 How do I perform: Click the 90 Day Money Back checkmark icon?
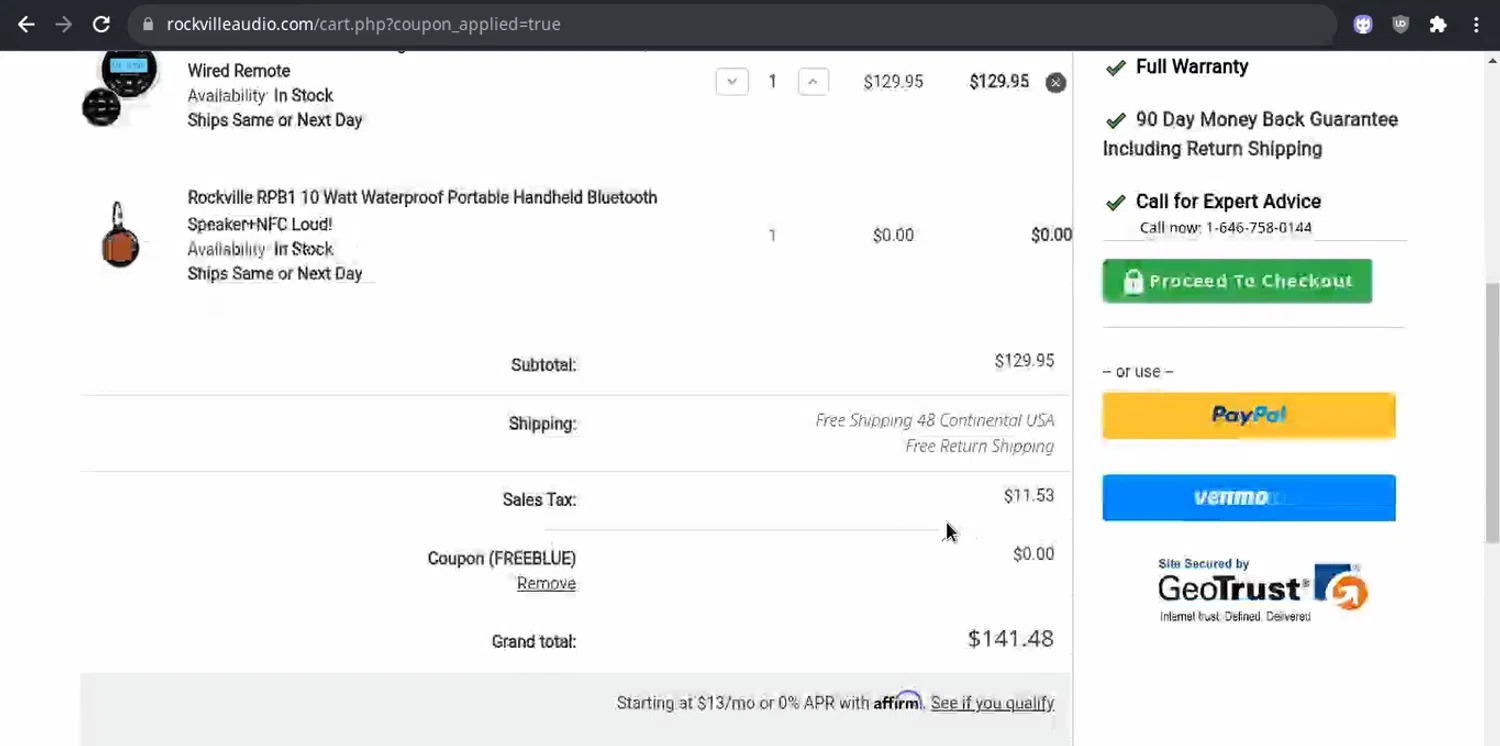click(x=1116, y=120)
